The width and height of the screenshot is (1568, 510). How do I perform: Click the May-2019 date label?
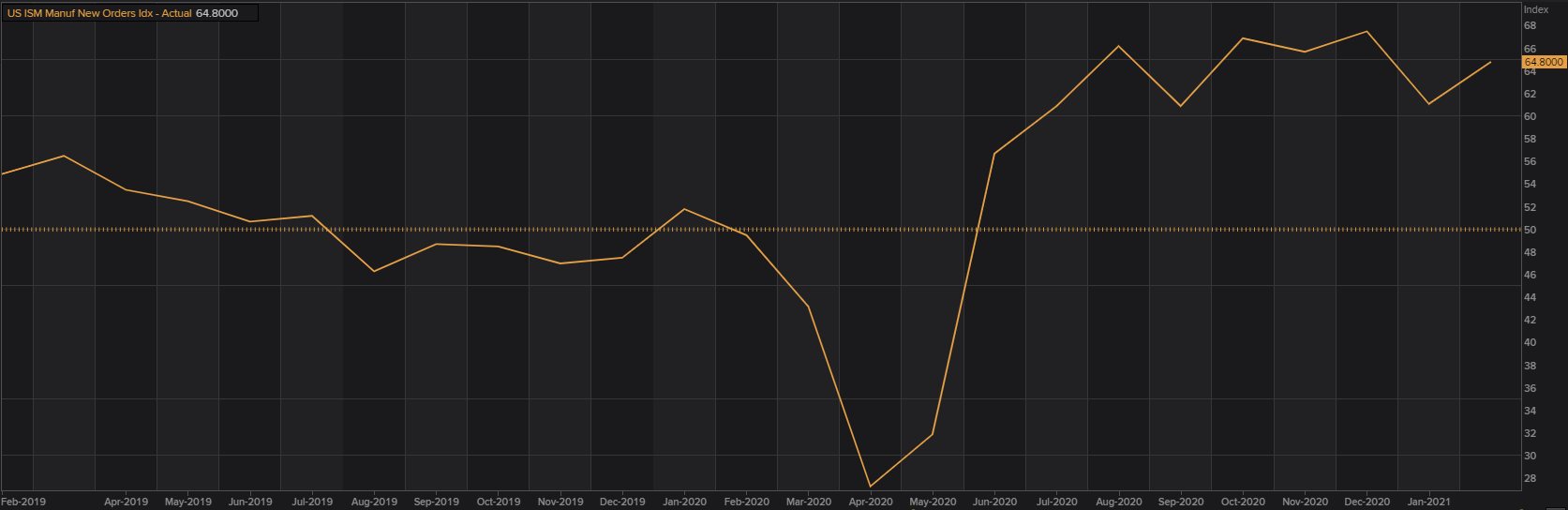187,502
